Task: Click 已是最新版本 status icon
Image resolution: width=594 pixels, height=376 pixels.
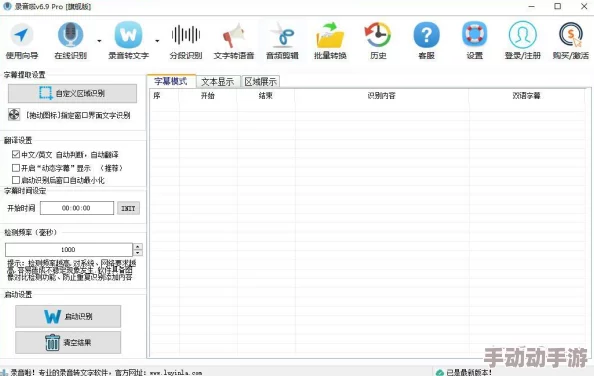Action: (440, 373)
